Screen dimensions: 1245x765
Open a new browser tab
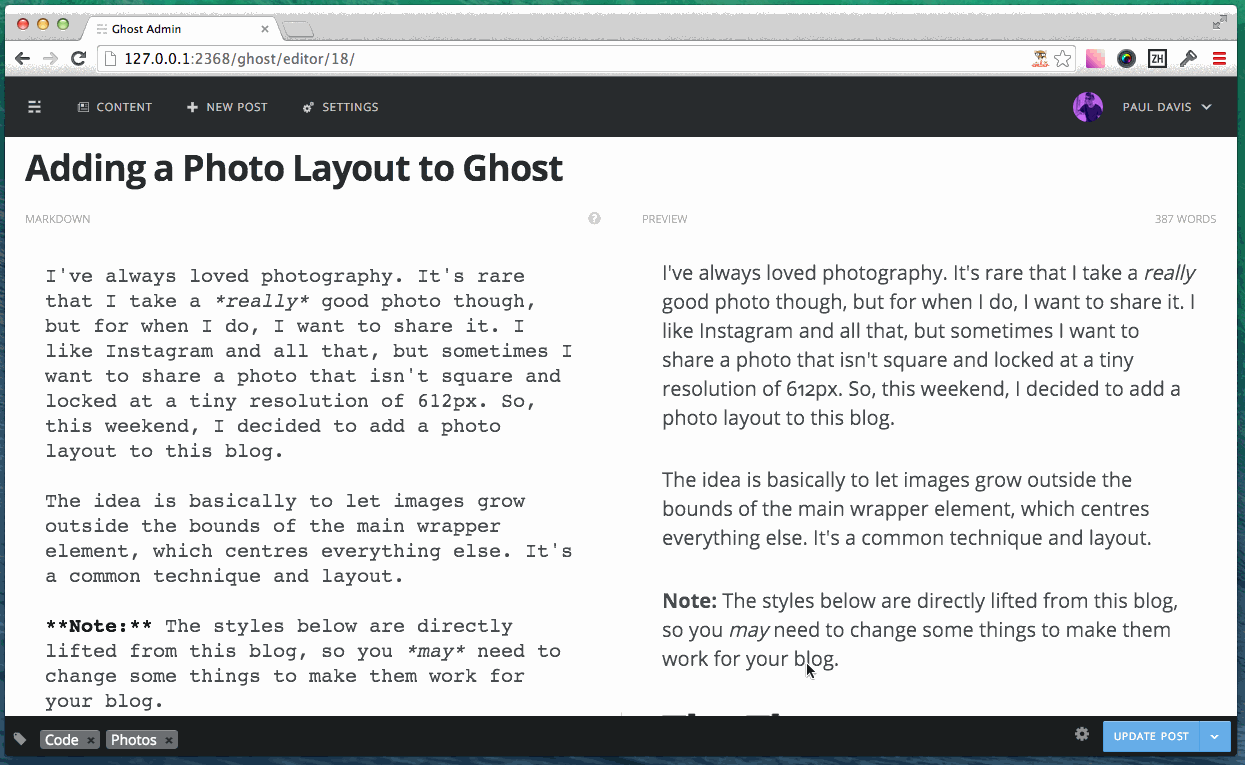298,30
